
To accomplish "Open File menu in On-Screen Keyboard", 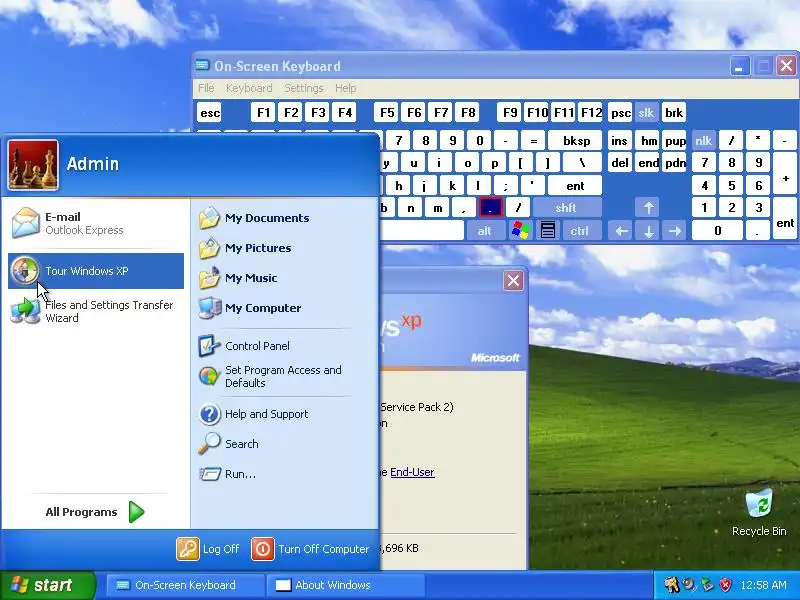I will point(206,88).
